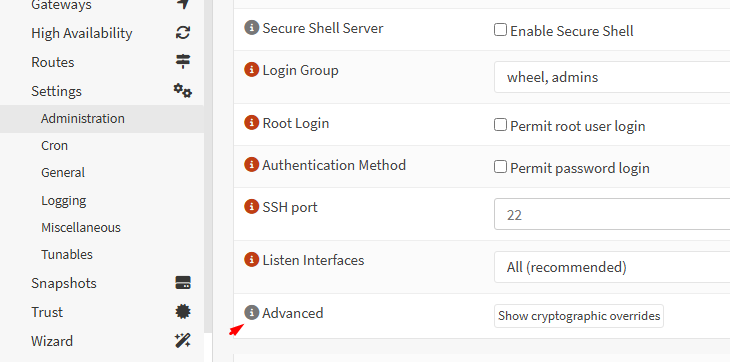Click the Advanced row info icon
730x362 pixels.
pyautogui.click(x=251, y=313)
